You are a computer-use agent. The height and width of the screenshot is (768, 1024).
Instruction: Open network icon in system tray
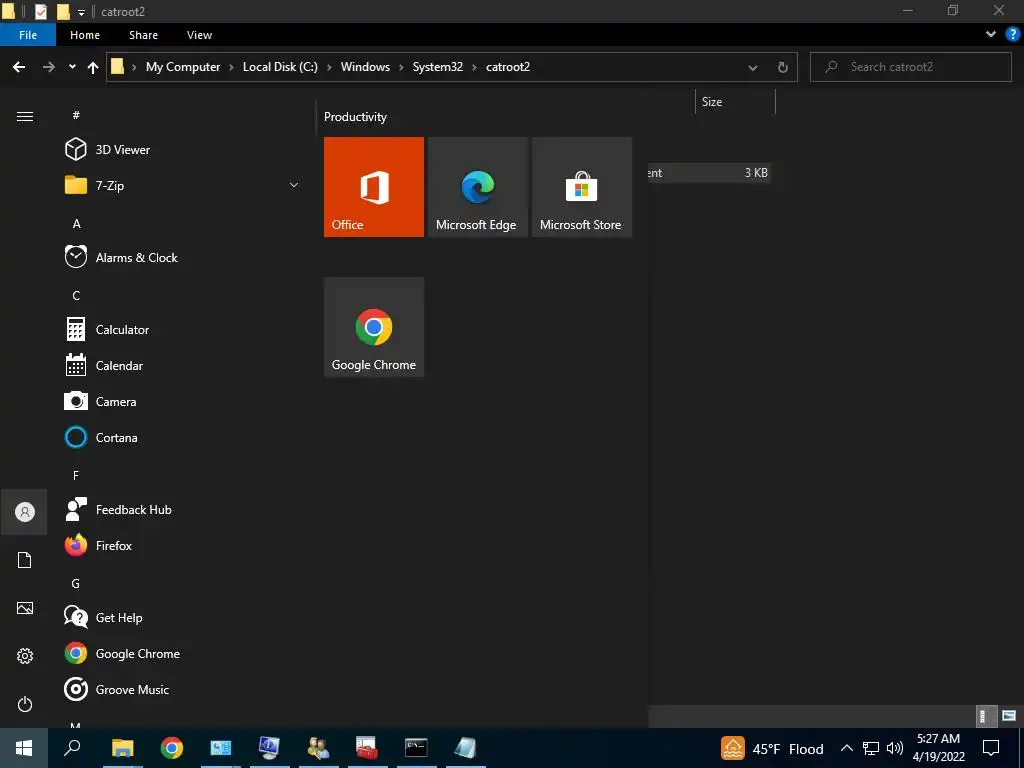click(871, 748)
